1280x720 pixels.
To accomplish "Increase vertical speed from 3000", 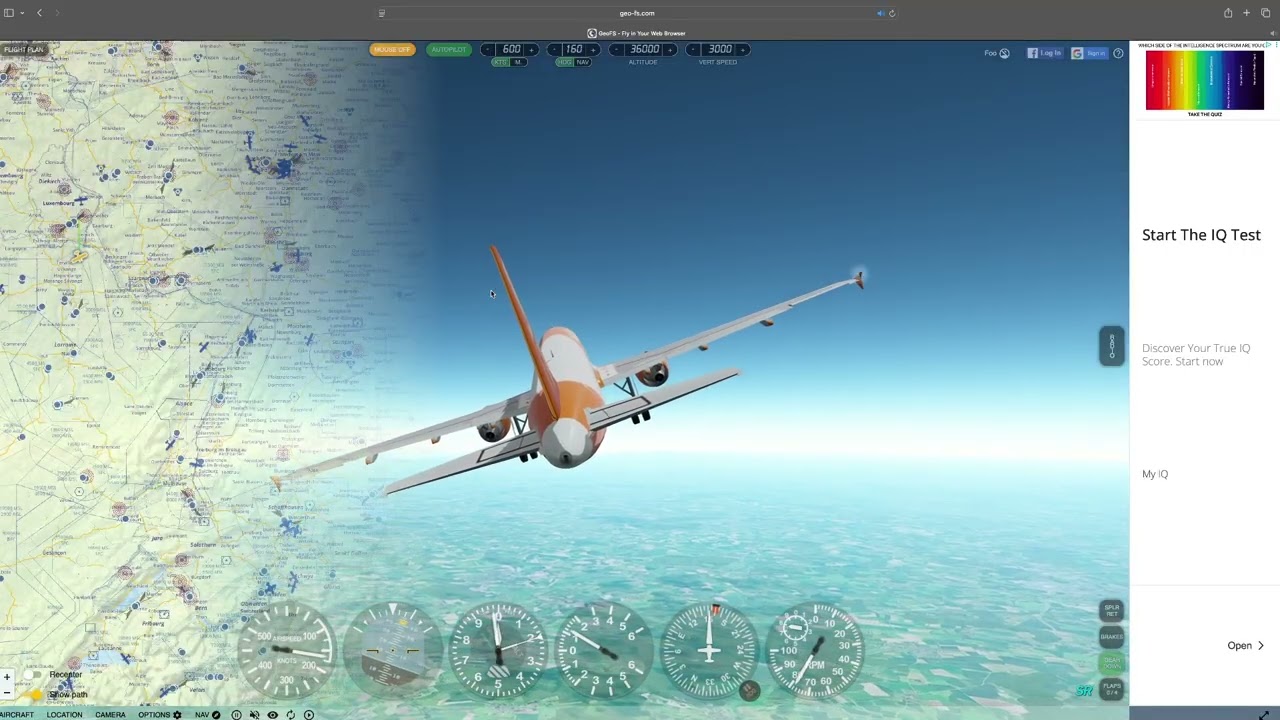I will pyautogui.click(x=742, y=49).
